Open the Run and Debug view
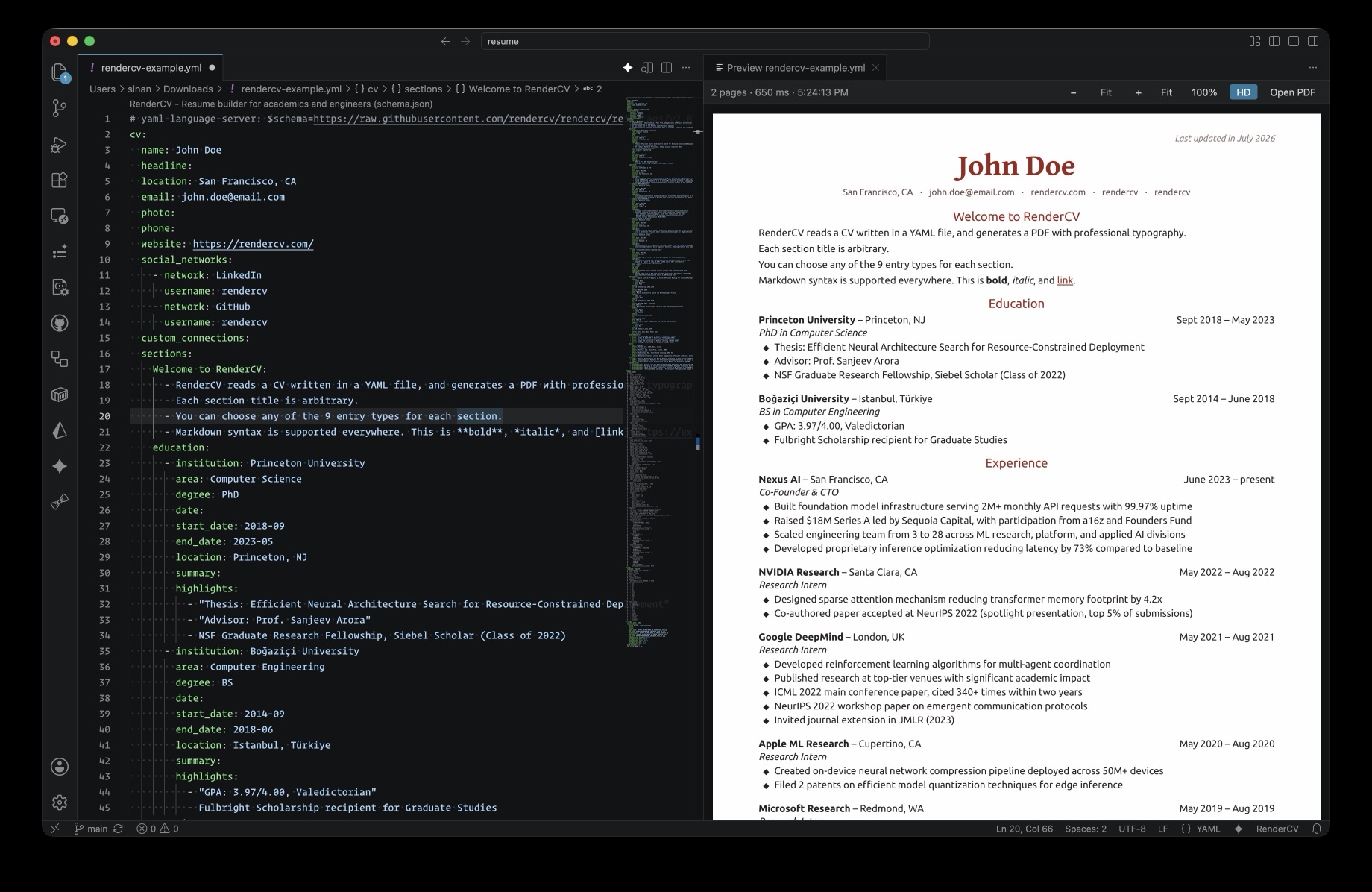Screen dimensions: 1372x892 [60, 144]
